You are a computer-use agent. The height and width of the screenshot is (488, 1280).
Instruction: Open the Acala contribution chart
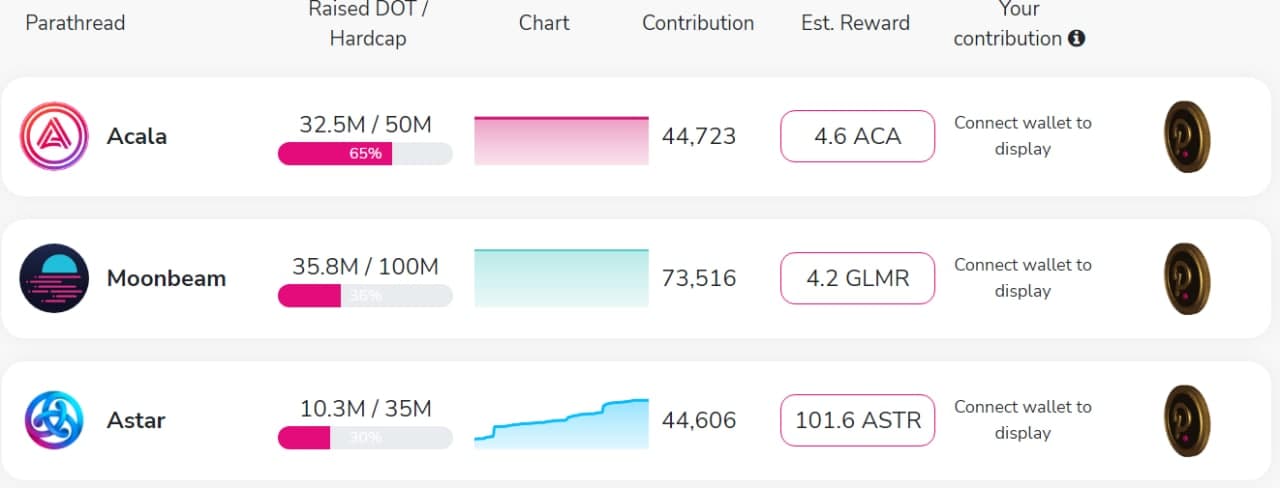tap(561, 140)
